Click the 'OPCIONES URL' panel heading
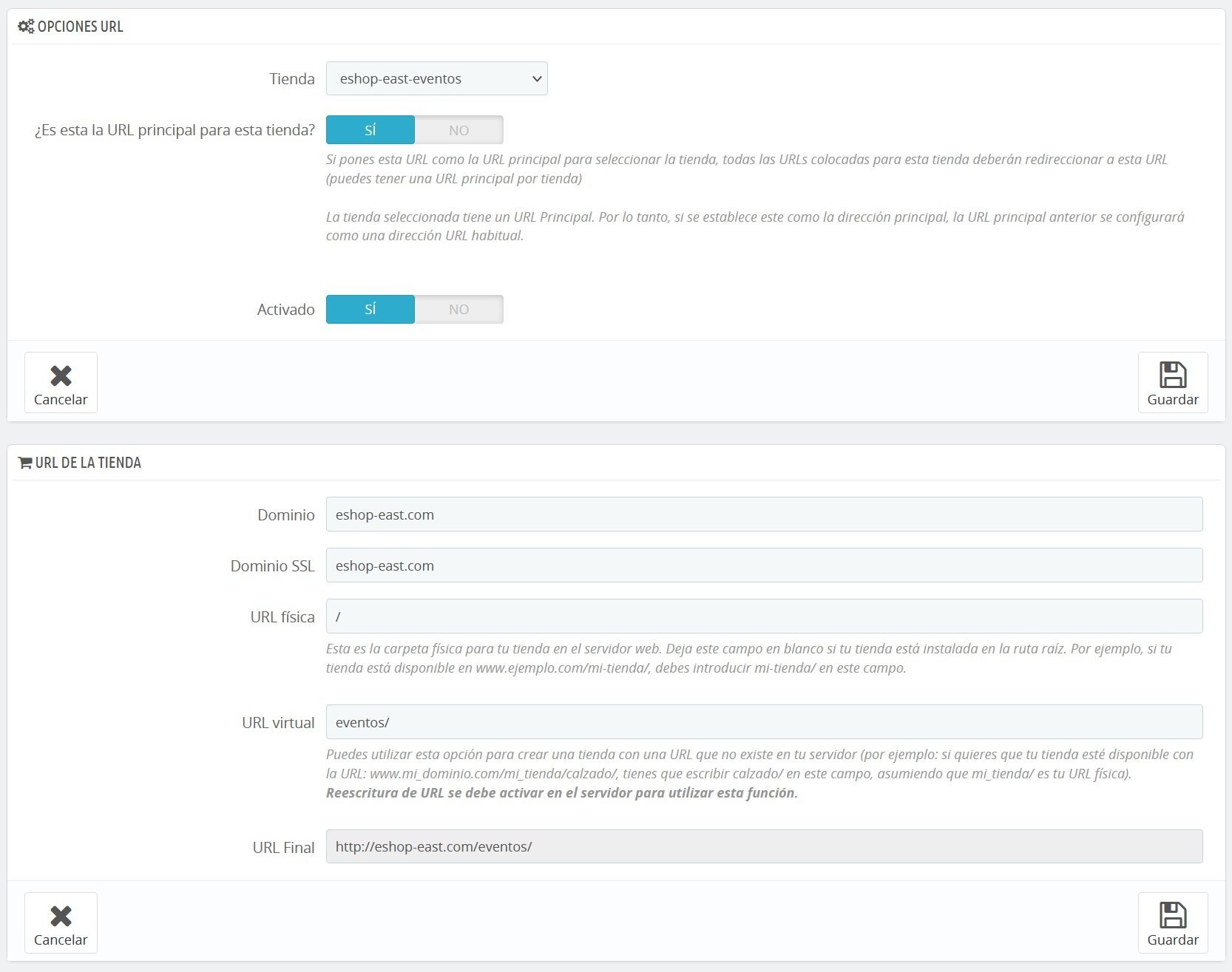 pyautogui.click(x=80, y=27)
